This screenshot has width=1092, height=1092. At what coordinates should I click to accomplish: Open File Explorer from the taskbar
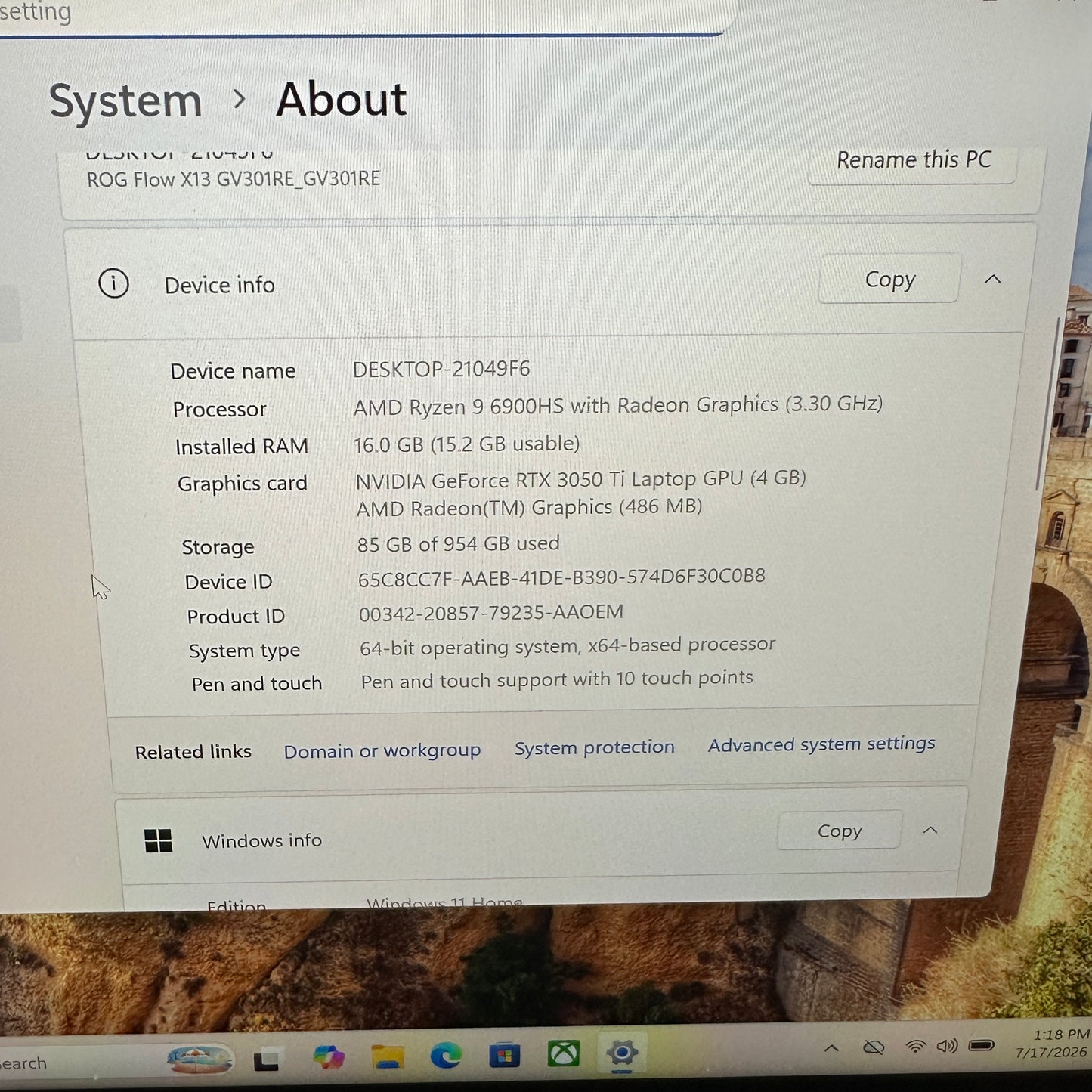pyautogui.click(x=387, y=1056)
